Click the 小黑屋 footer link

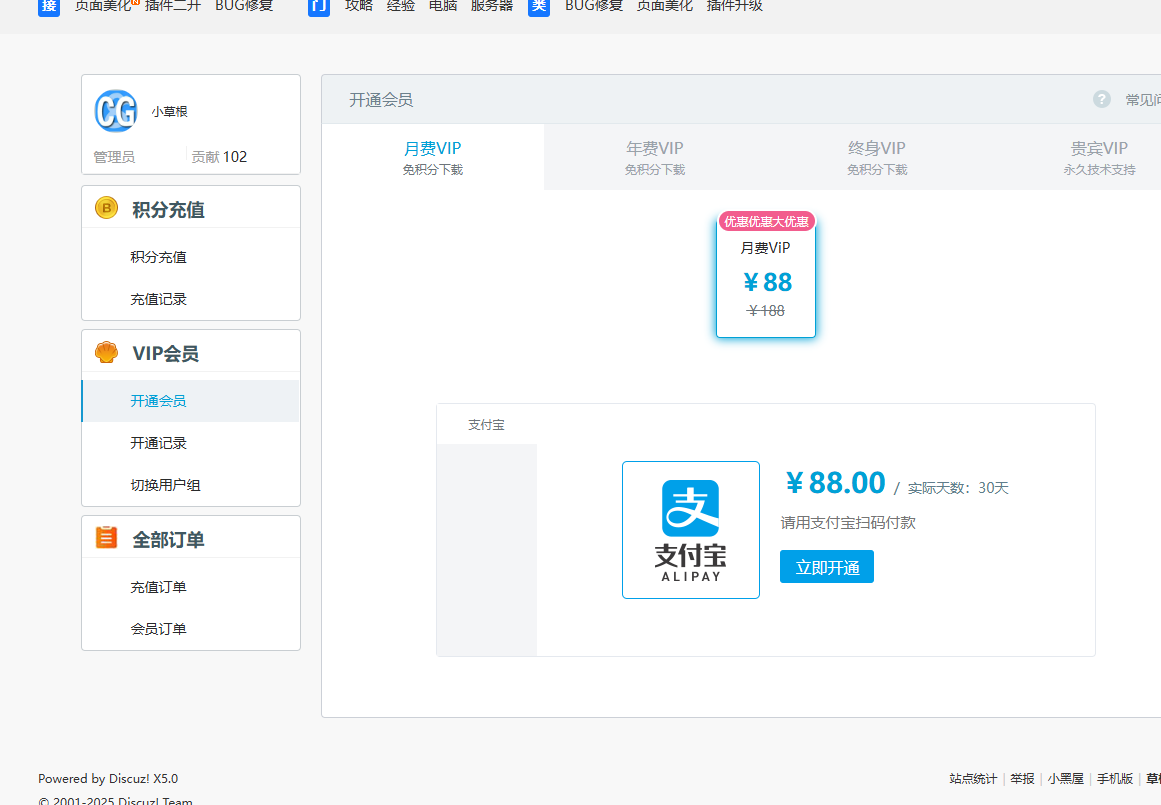tap(1065, 778)
